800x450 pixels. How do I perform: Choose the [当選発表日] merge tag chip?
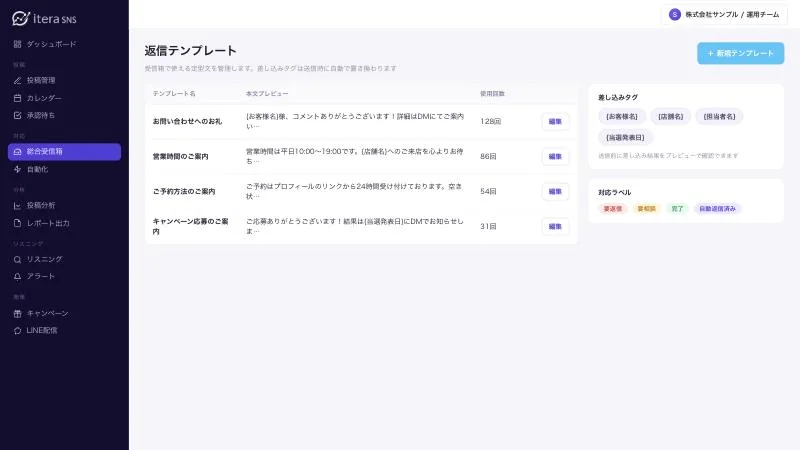coord(626,137)
